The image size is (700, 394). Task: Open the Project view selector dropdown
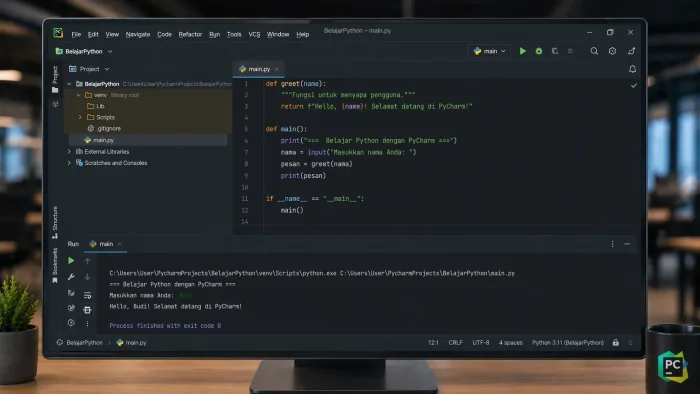89,69
